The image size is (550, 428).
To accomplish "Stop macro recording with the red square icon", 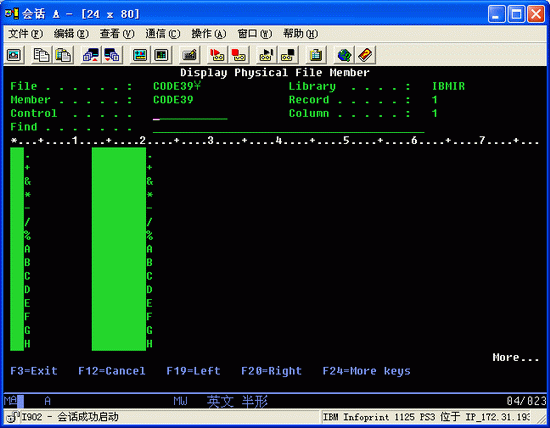I will coord(239,55).
